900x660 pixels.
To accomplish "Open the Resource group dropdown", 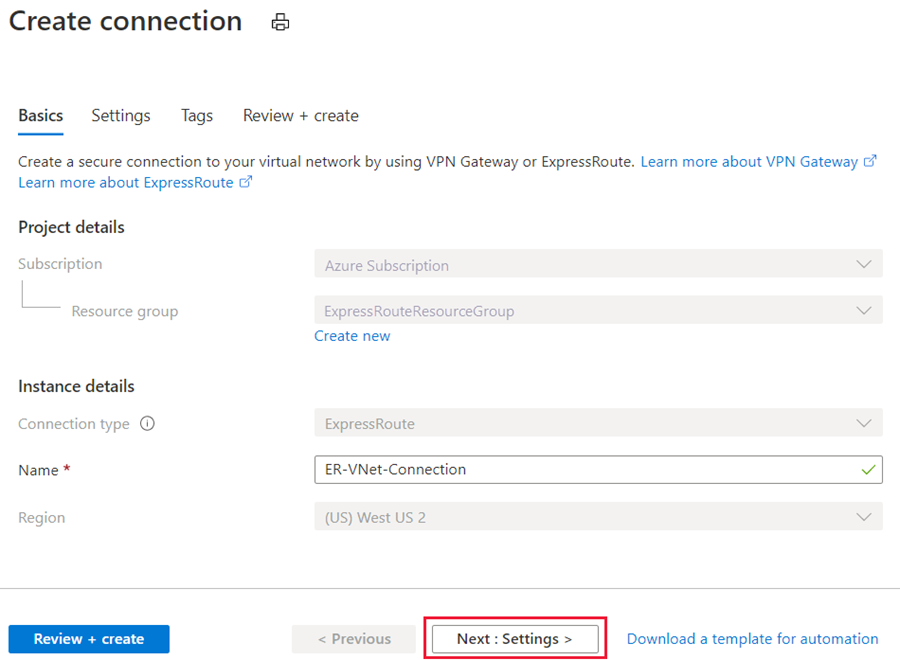I will pos(598,311).
